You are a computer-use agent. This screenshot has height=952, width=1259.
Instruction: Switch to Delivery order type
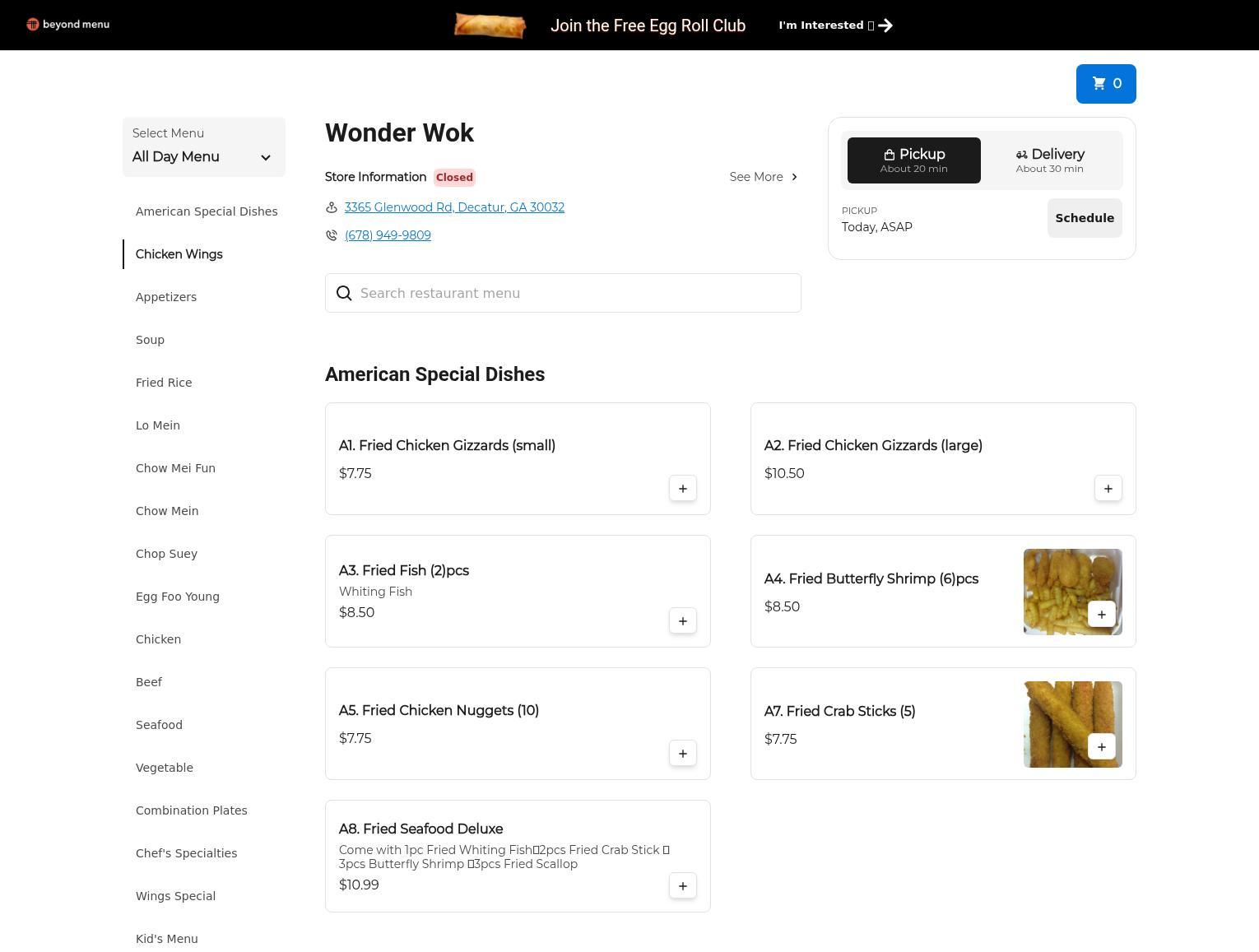(x=1049, y=160)
